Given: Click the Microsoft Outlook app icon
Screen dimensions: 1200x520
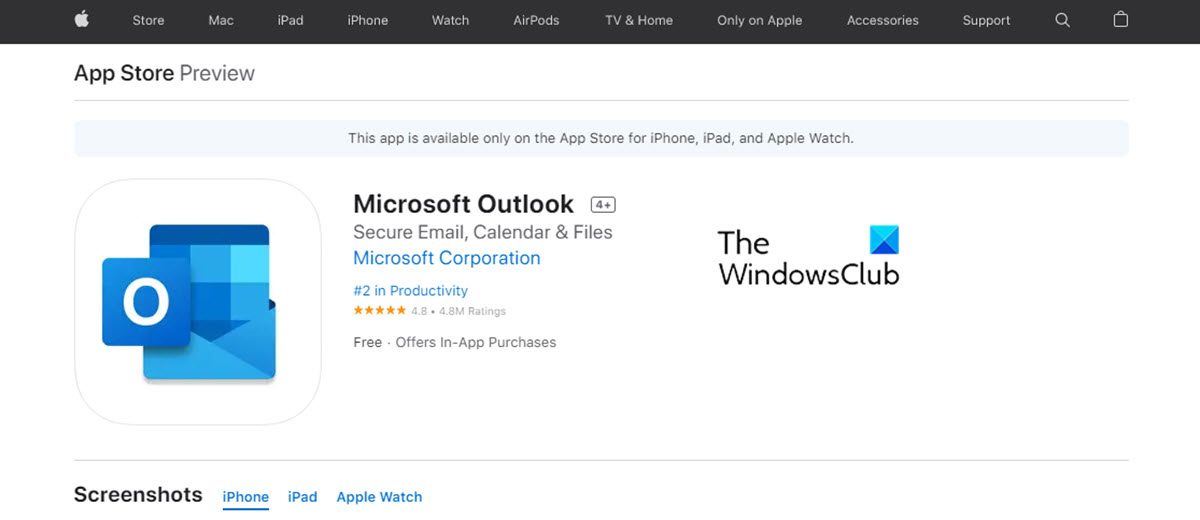Looking at the screenshot, I should 198,302.
